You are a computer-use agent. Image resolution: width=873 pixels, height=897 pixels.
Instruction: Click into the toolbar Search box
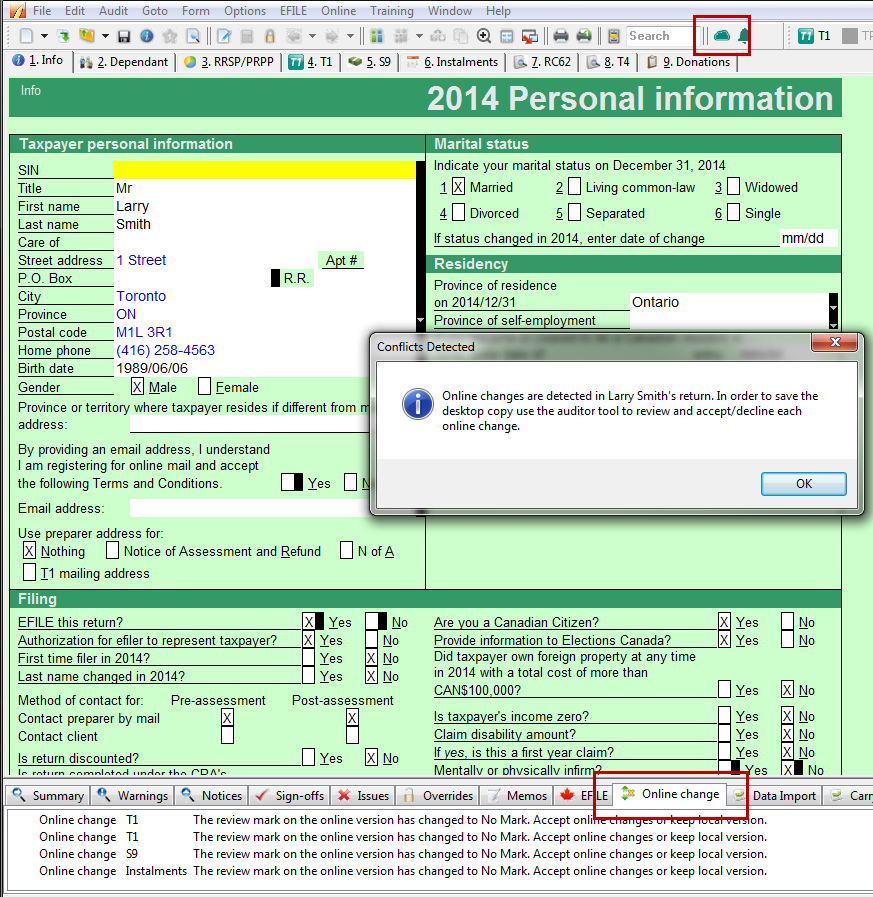[661, 36]
